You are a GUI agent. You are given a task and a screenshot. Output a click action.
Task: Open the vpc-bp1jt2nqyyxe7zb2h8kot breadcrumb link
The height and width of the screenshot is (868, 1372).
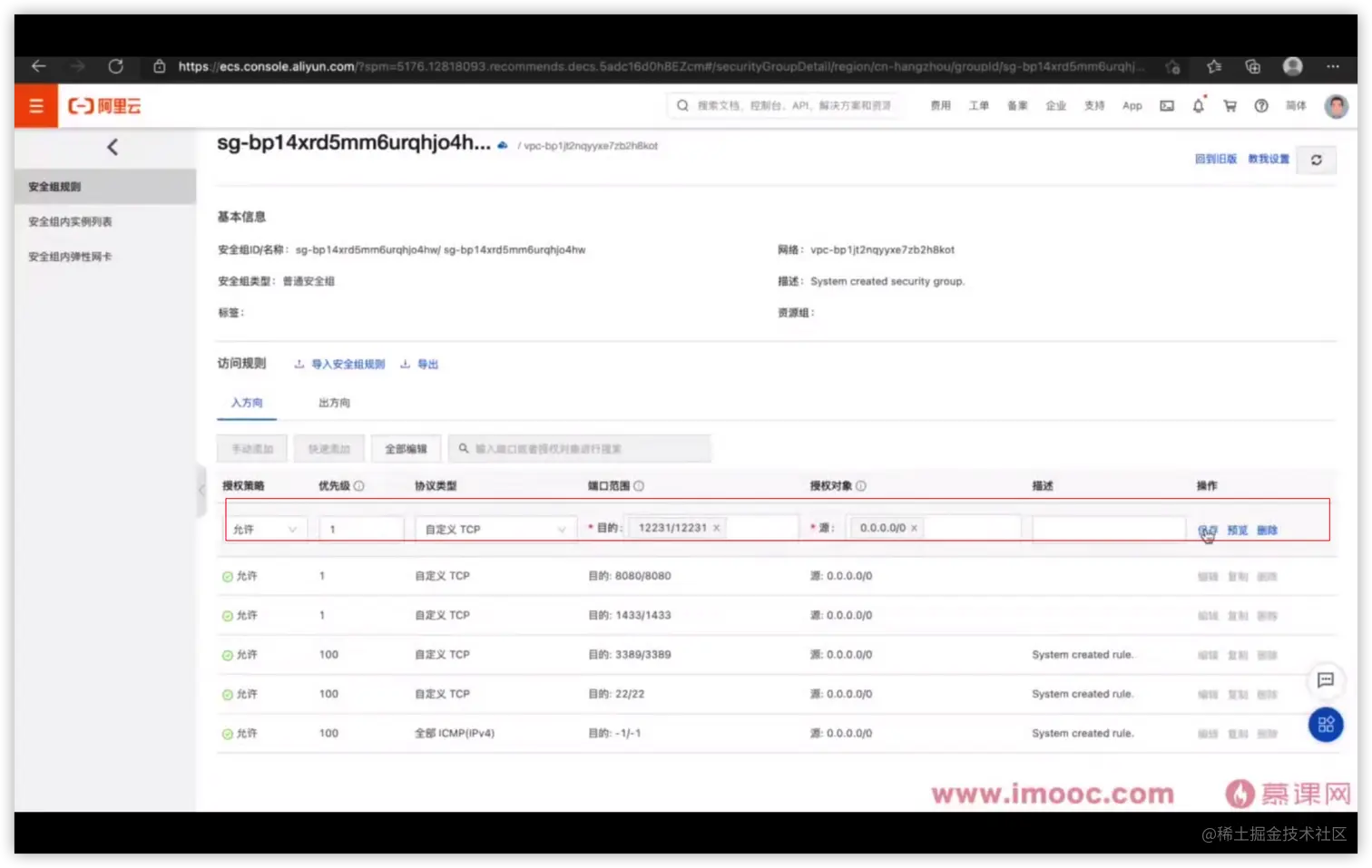[x=591, y=146]
